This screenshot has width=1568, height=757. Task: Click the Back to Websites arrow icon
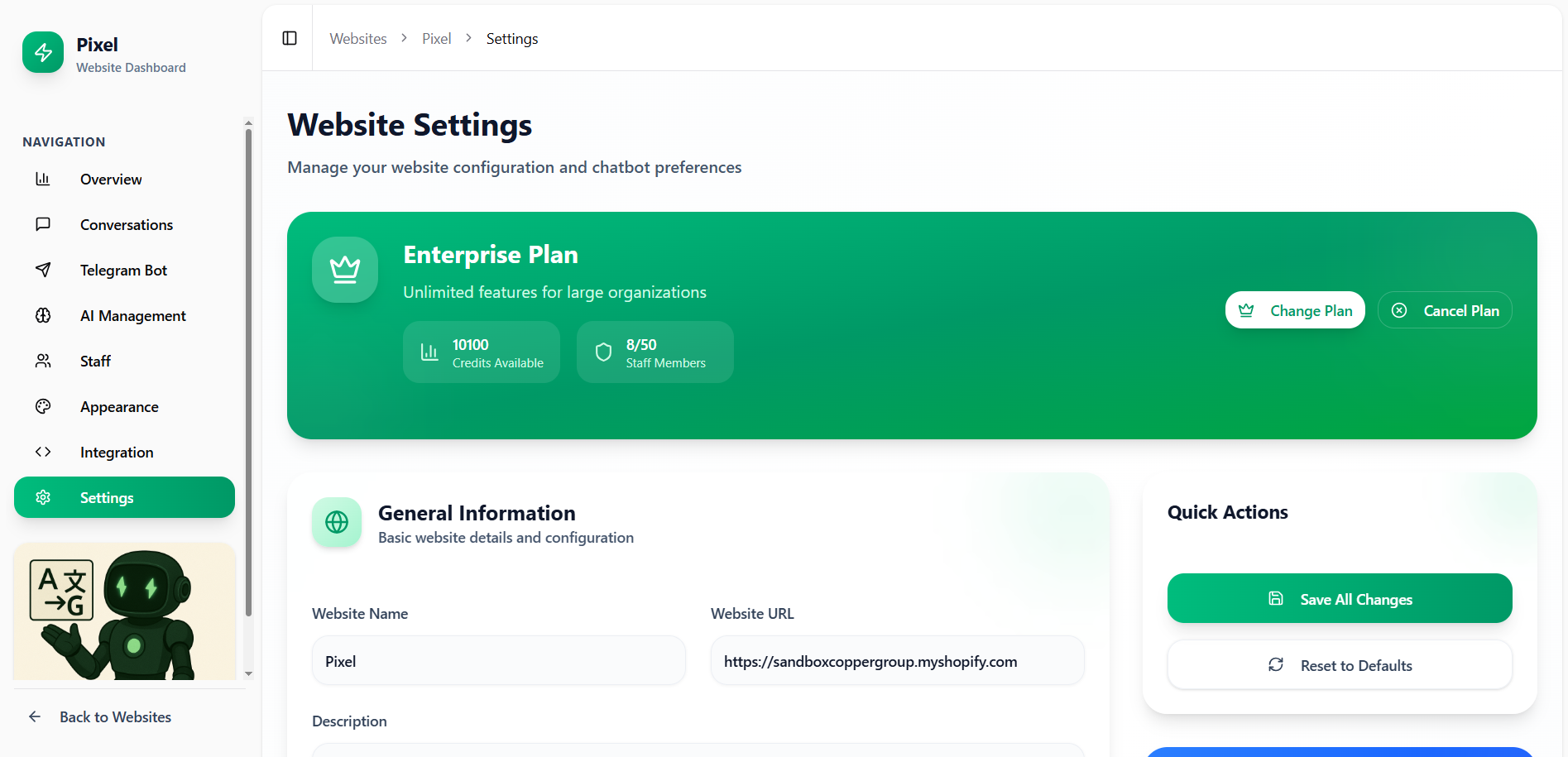[35, 716]
